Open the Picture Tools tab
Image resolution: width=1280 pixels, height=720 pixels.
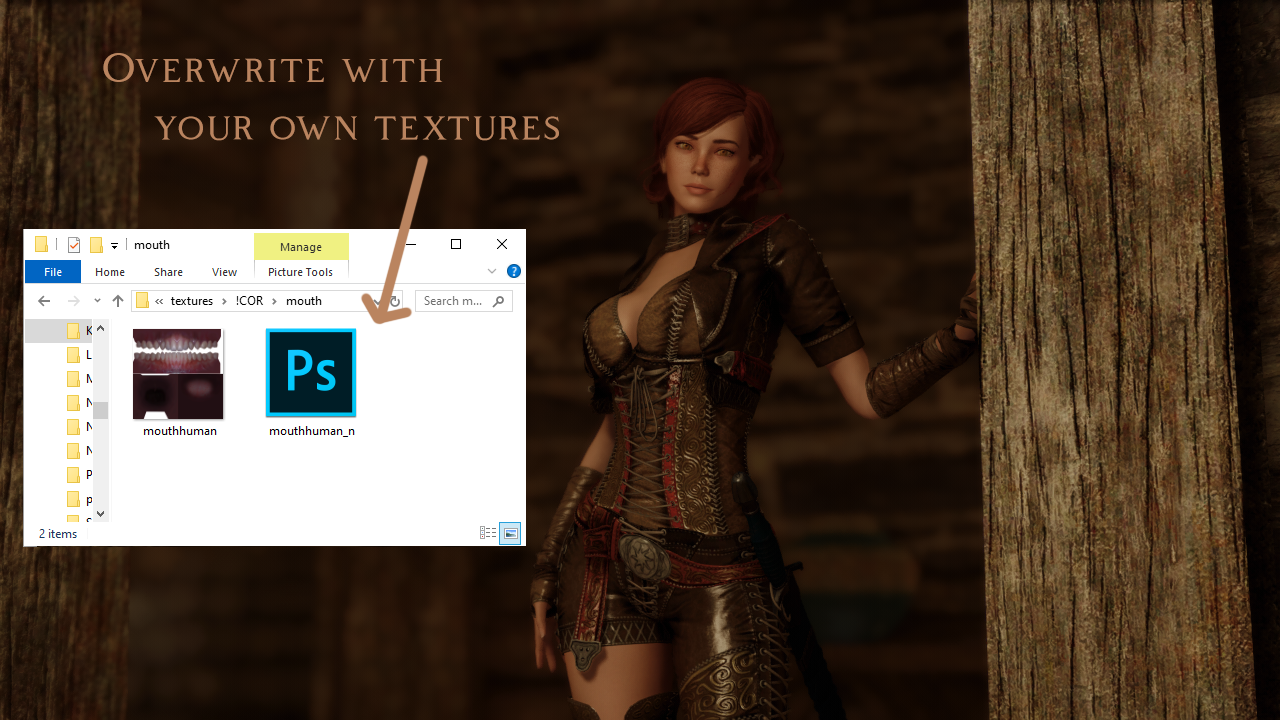pyautogui.click(x=300, y=272)
